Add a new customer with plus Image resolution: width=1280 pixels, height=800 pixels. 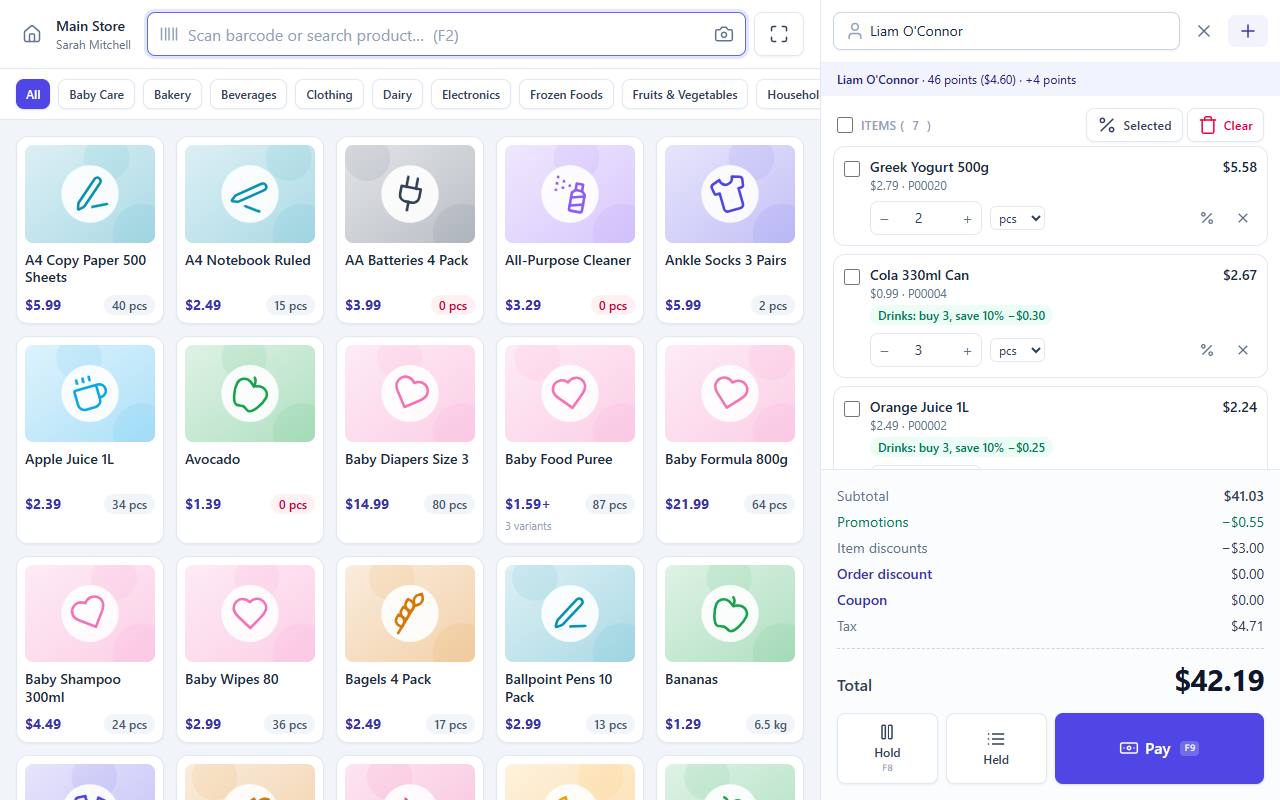[x=1248, y=31]
